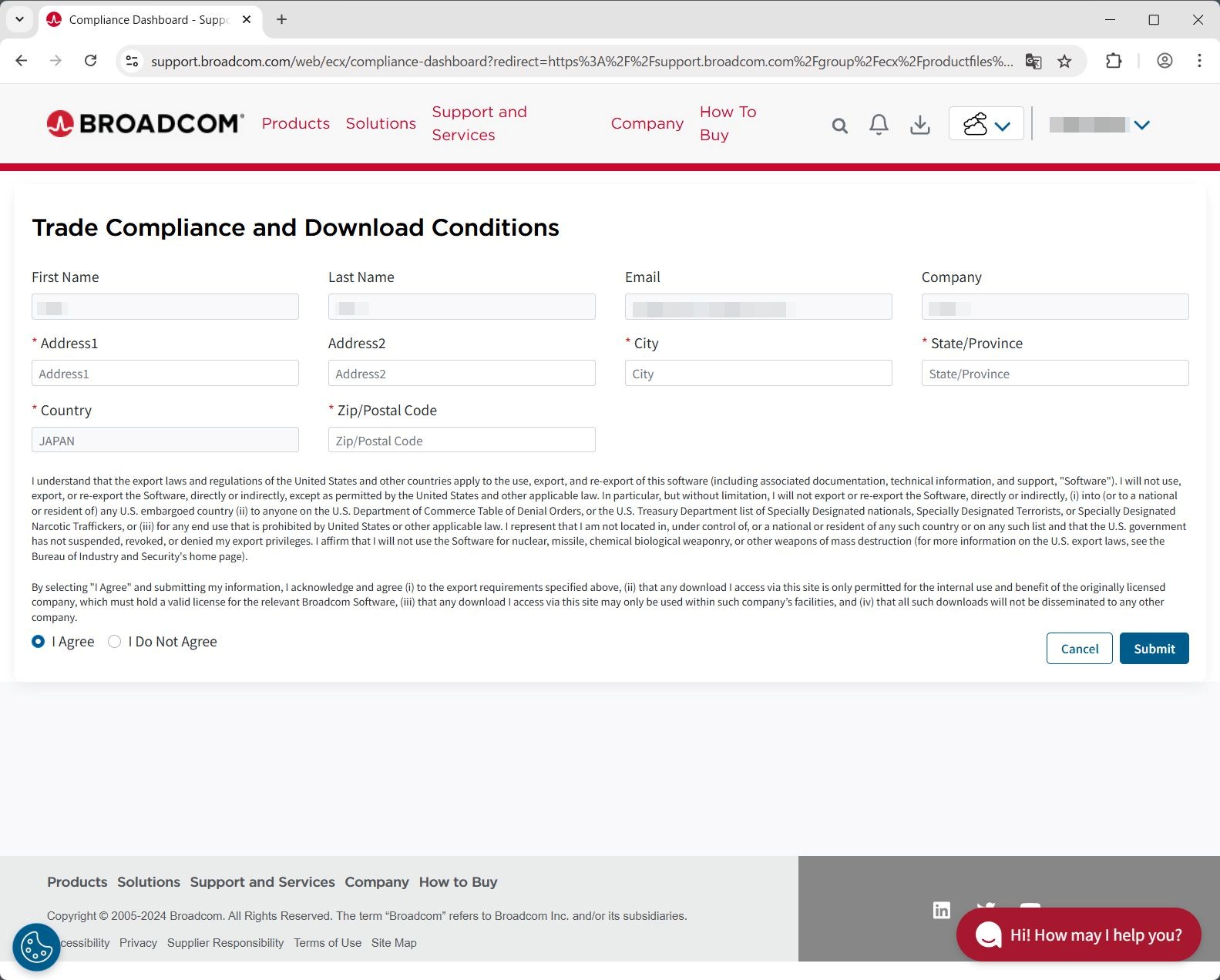This screenshot has width=1220, height=980.
Task: Open browser extensions puzzle icon
Action: [1114, 61]
